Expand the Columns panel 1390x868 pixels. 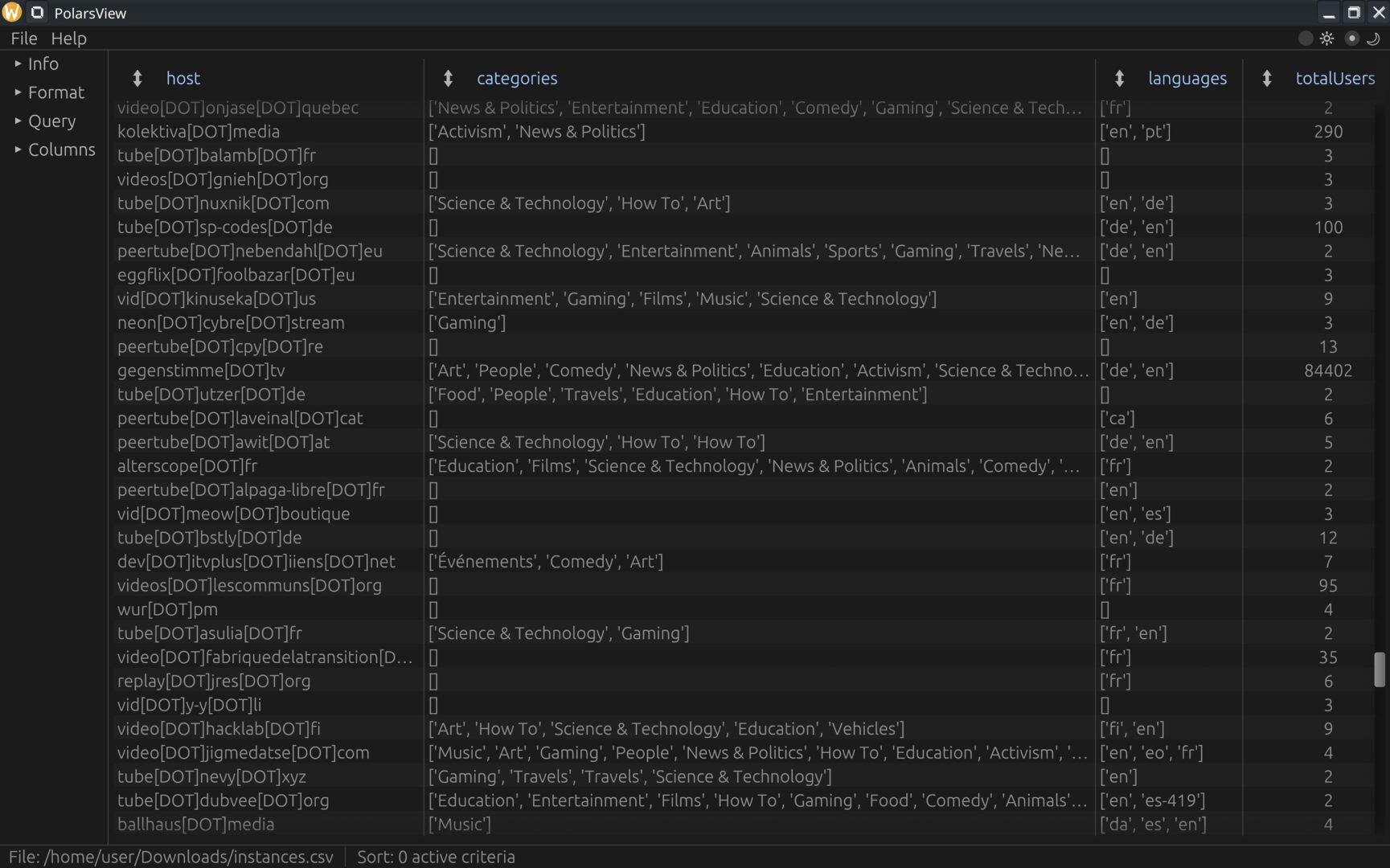pyautogui.click(x=55, y=149)
